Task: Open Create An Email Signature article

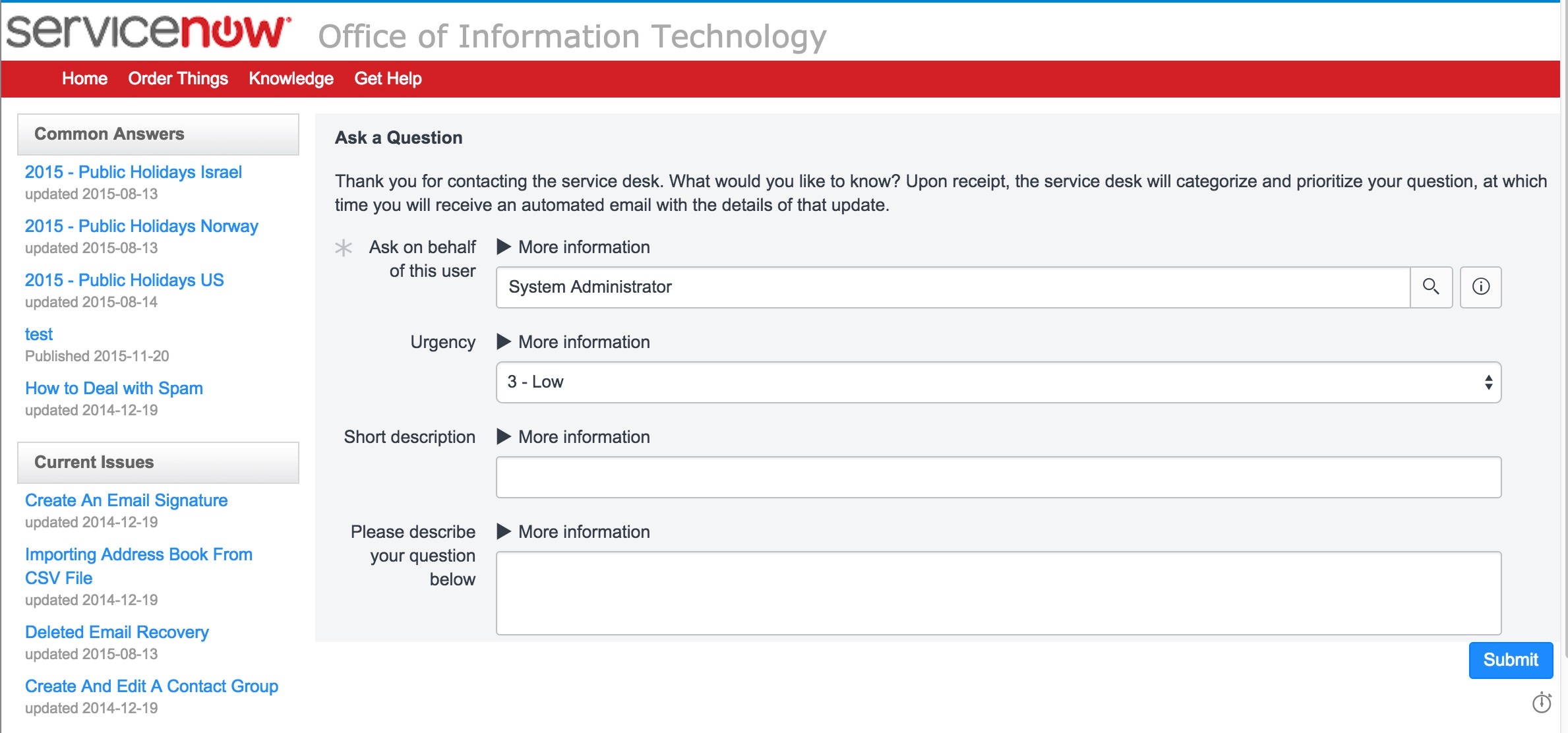Action: 126,500
